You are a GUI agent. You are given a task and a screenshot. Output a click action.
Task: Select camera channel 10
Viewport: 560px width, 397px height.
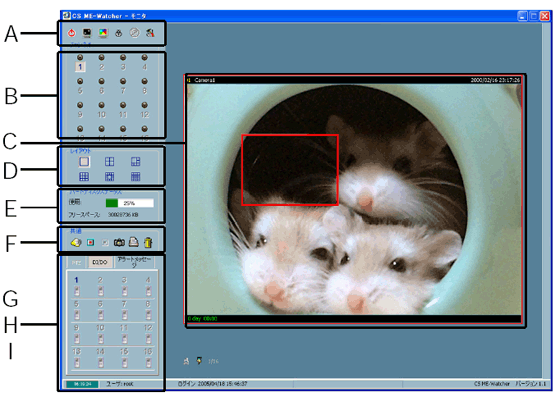[x=101, y=115]
